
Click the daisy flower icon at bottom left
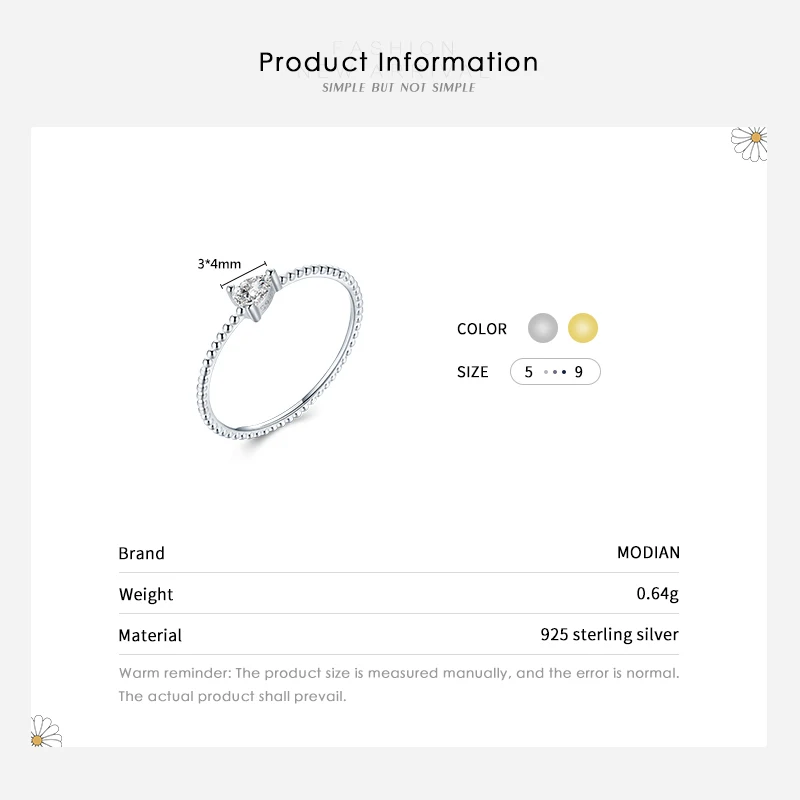(x=45, y=732)
